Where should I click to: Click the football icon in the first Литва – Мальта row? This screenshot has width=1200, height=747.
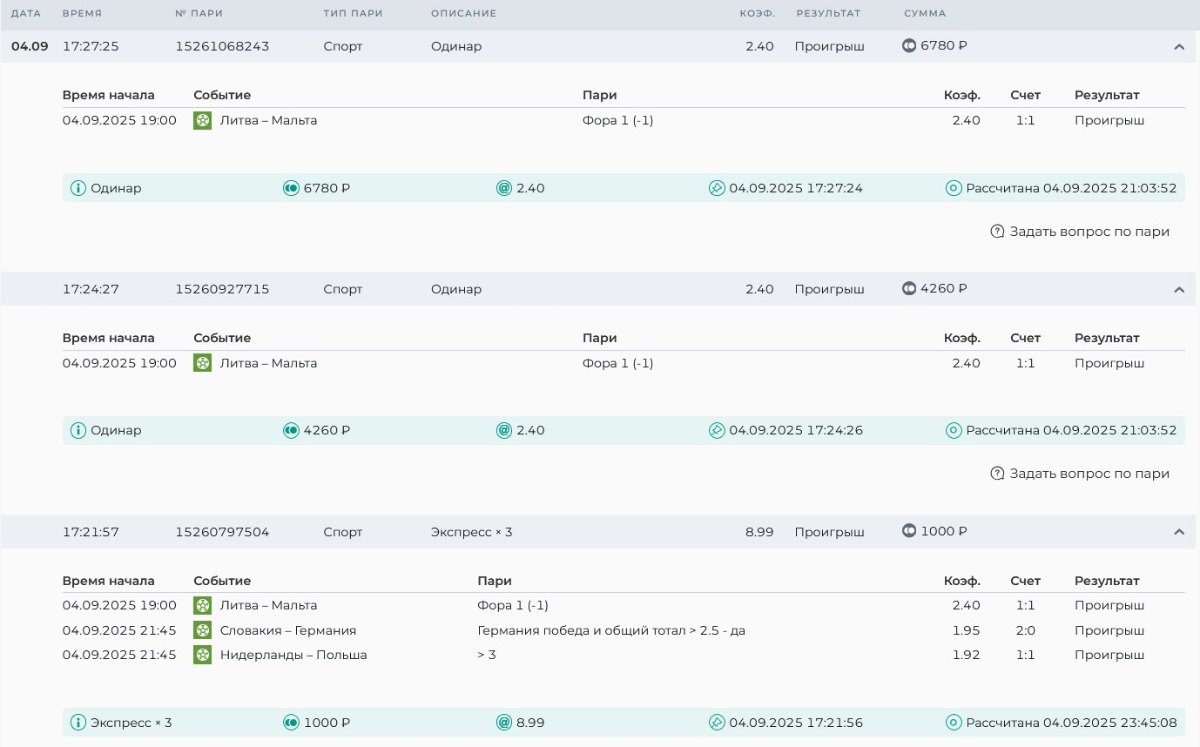coord(203,121)
